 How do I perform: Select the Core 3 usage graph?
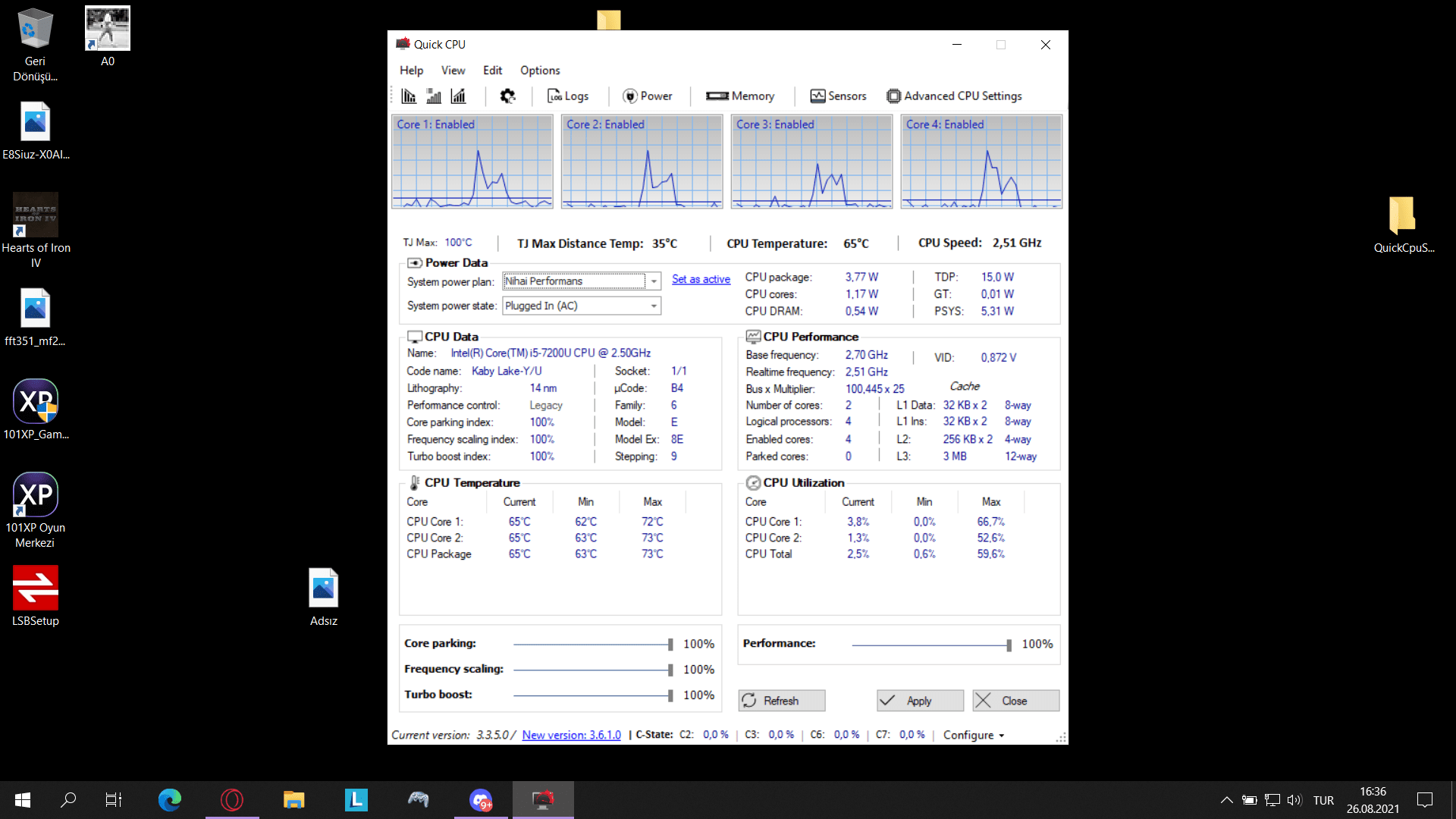[x=812, y=162]
